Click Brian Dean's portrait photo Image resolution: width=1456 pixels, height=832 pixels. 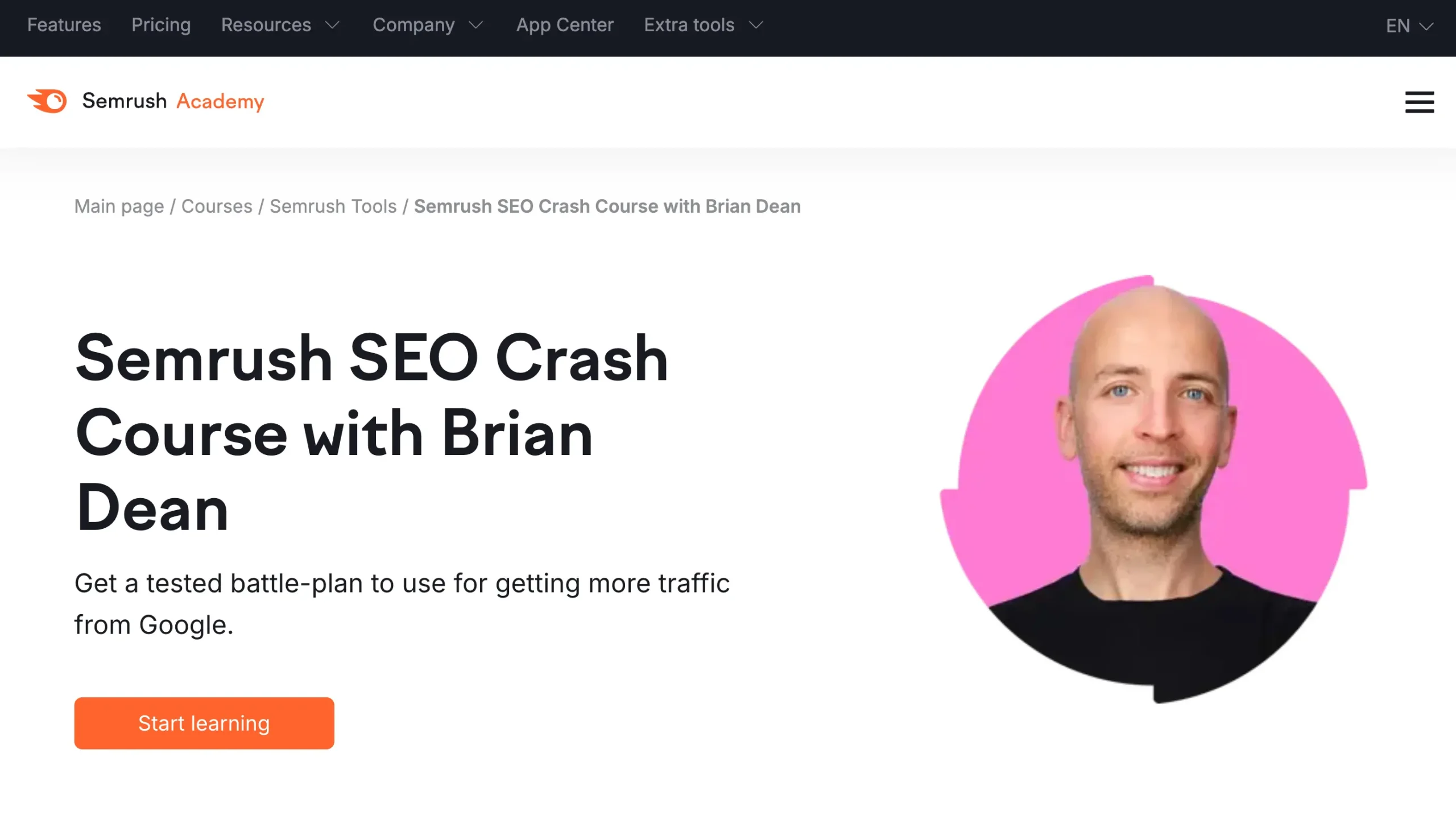[x=1153, y=489]
